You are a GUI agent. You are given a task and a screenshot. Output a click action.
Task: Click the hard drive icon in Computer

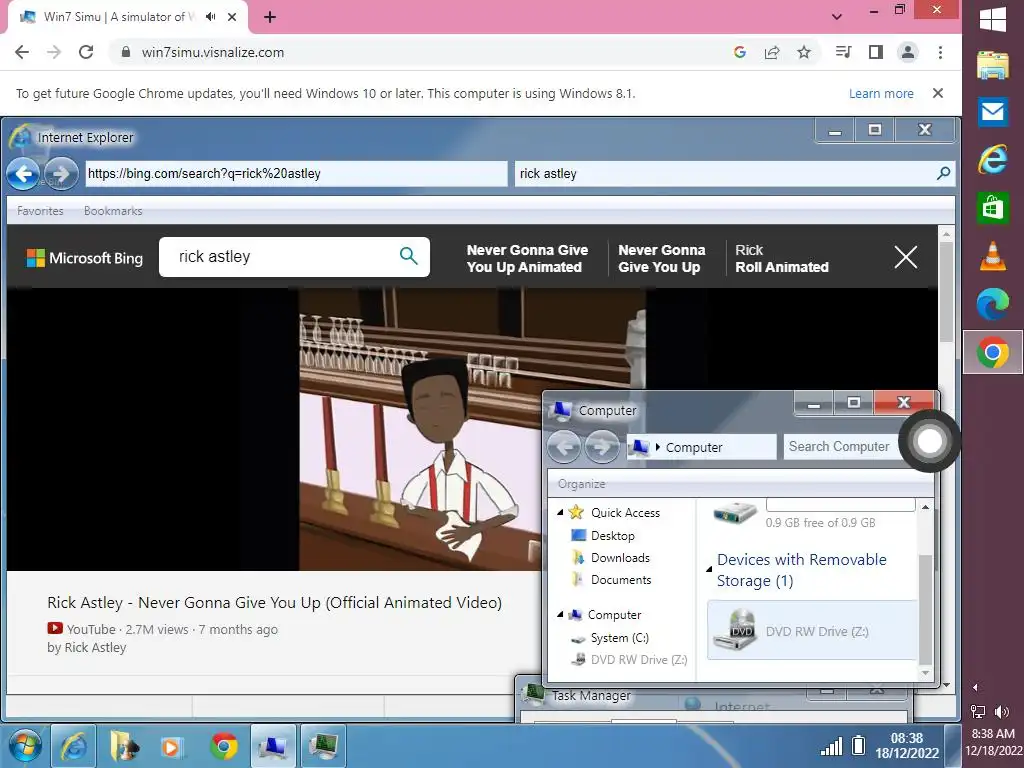pyautogui.click(x=735, y=513)
